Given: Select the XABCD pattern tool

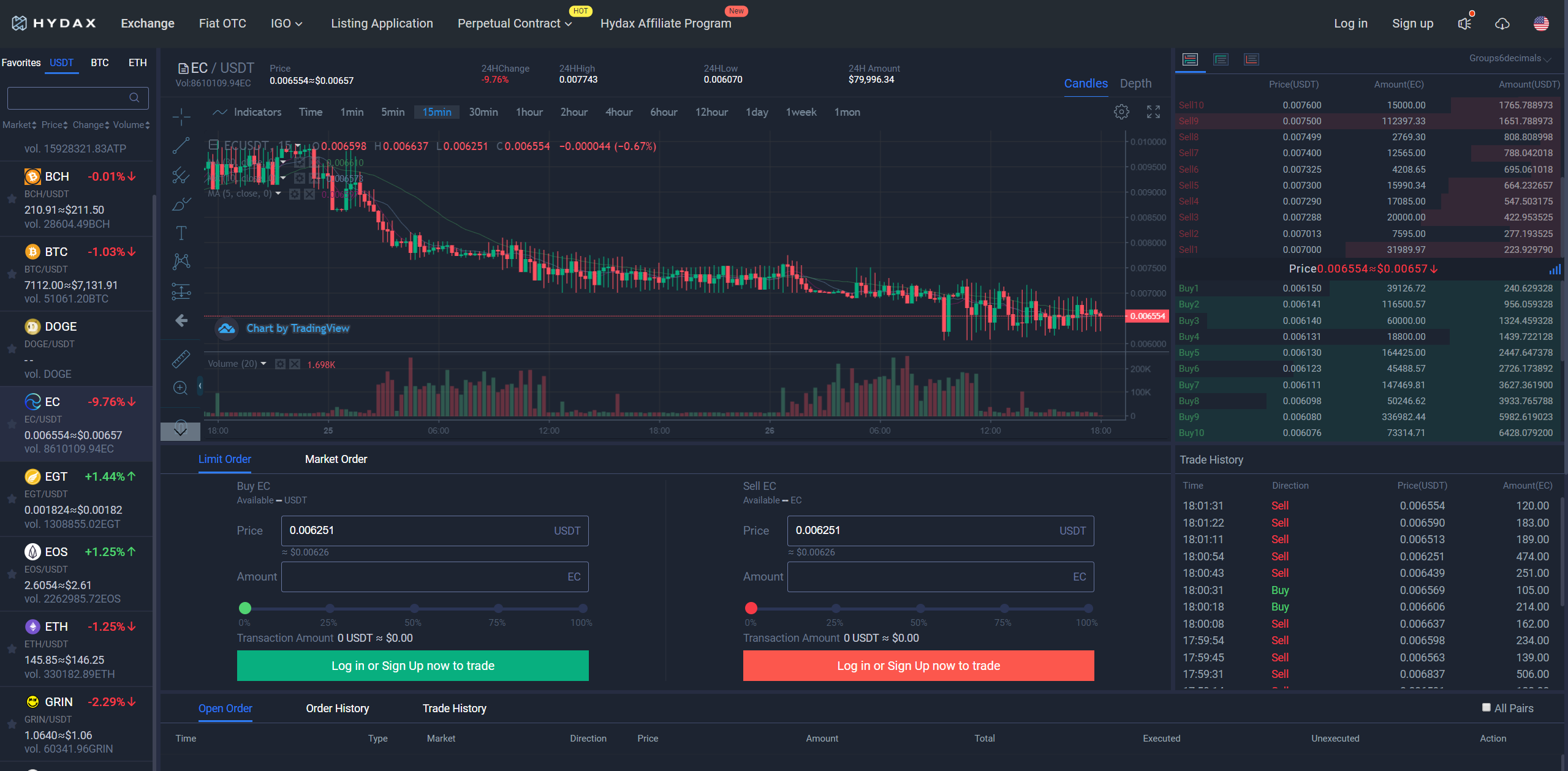Looking at the screenshot, I should pyautogui.click(x=181, y=262).
